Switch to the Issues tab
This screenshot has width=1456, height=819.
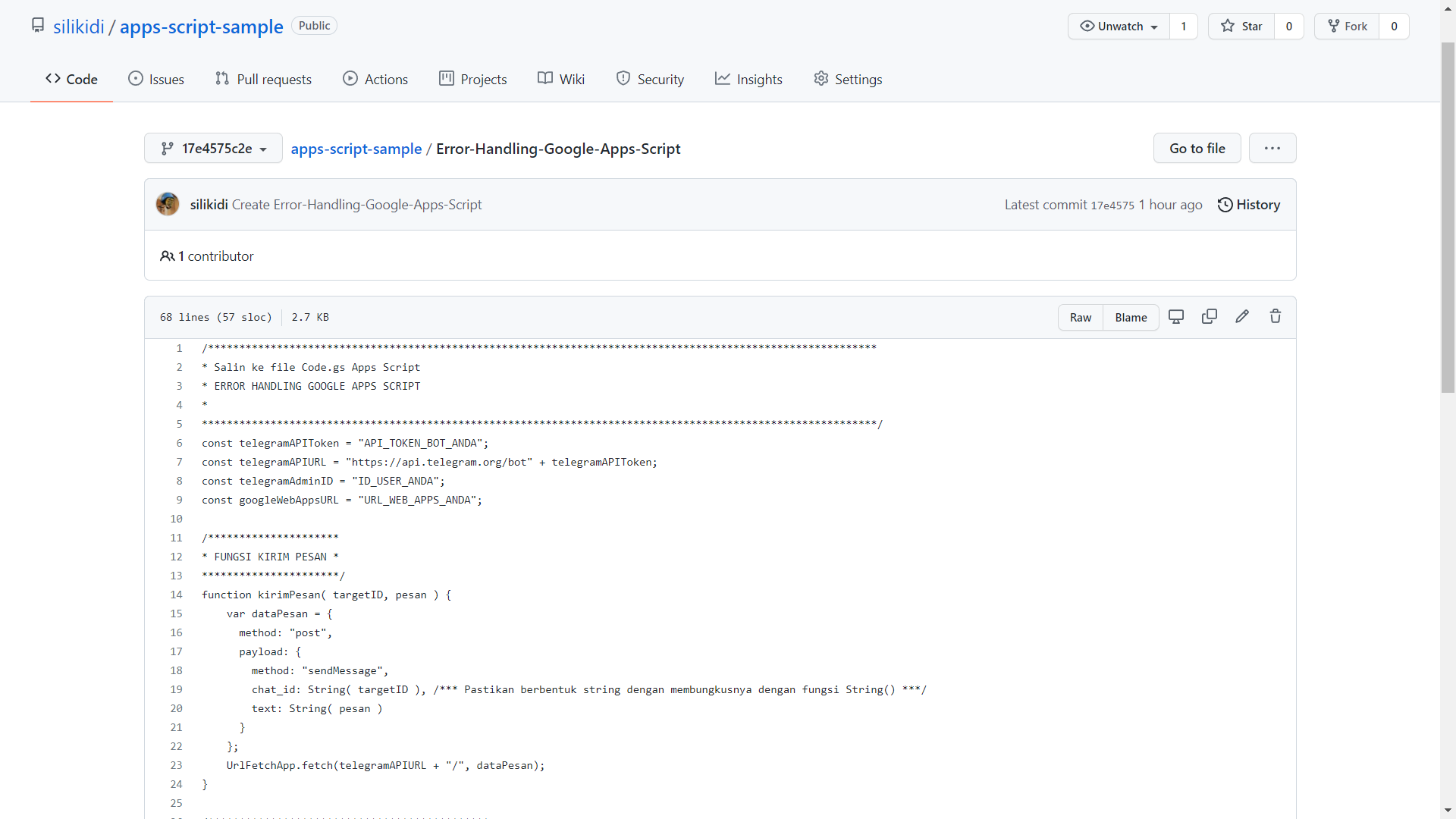(156, 80)
